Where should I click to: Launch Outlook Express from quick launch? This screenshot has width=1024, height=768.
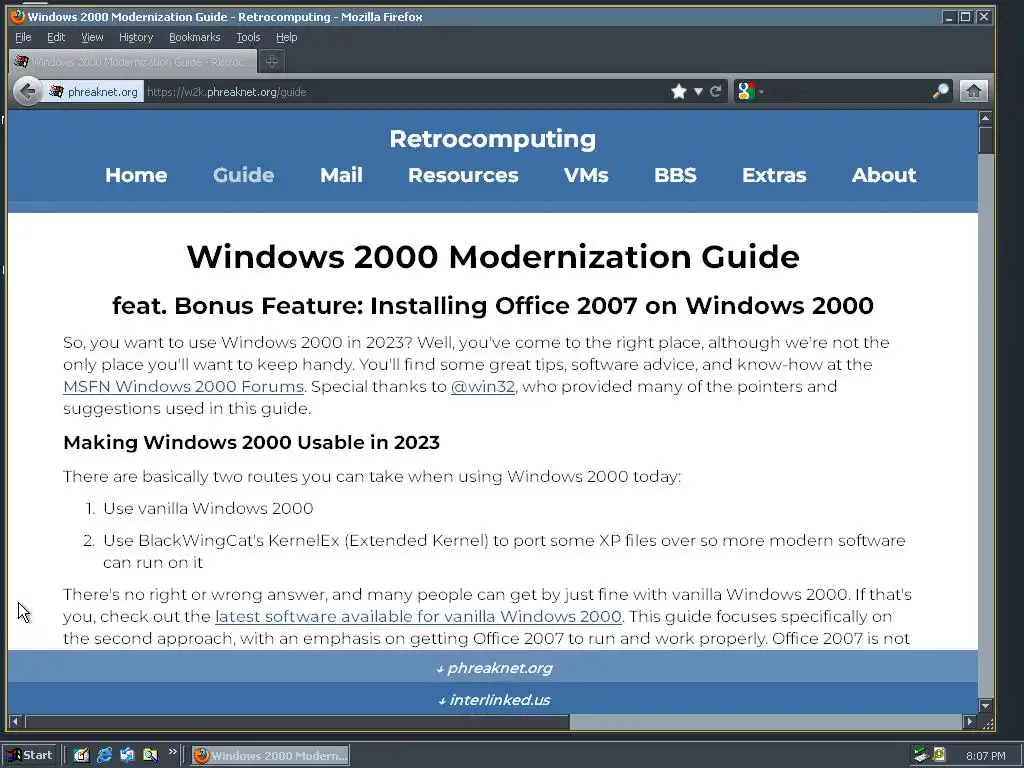click(127, 756)
